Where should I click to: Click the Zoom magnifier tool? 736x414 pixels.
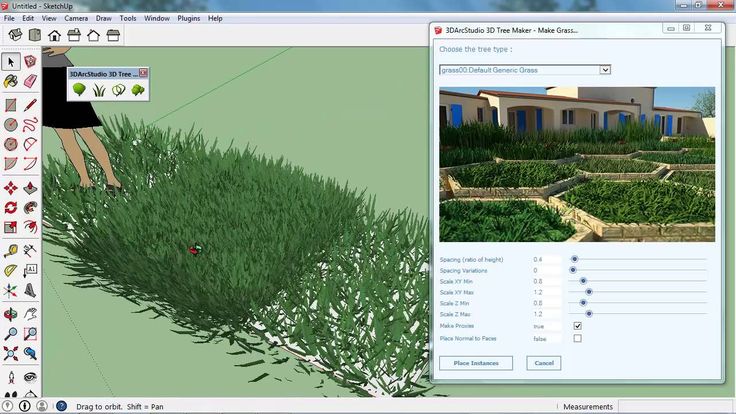[x=11, y=334]
